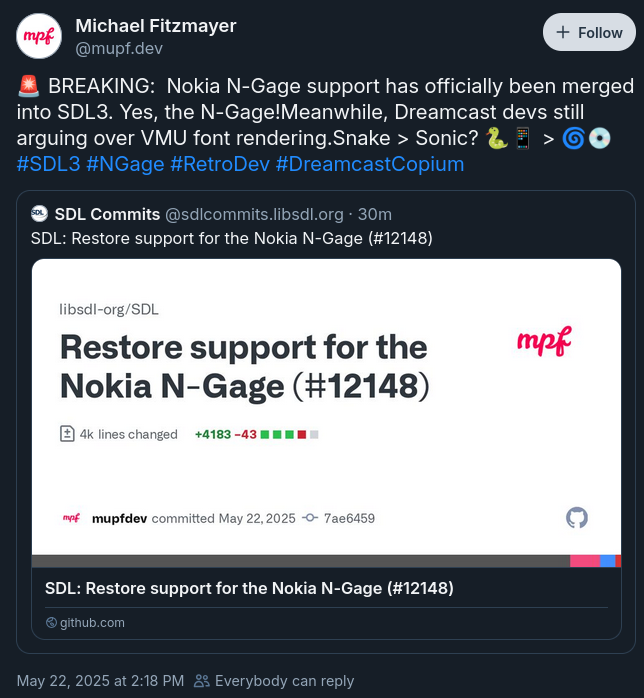Screen dimensions: 644x698
Task: Click the globe icon beside github.com
Action: pyautogui.click(x=52, y=622)
